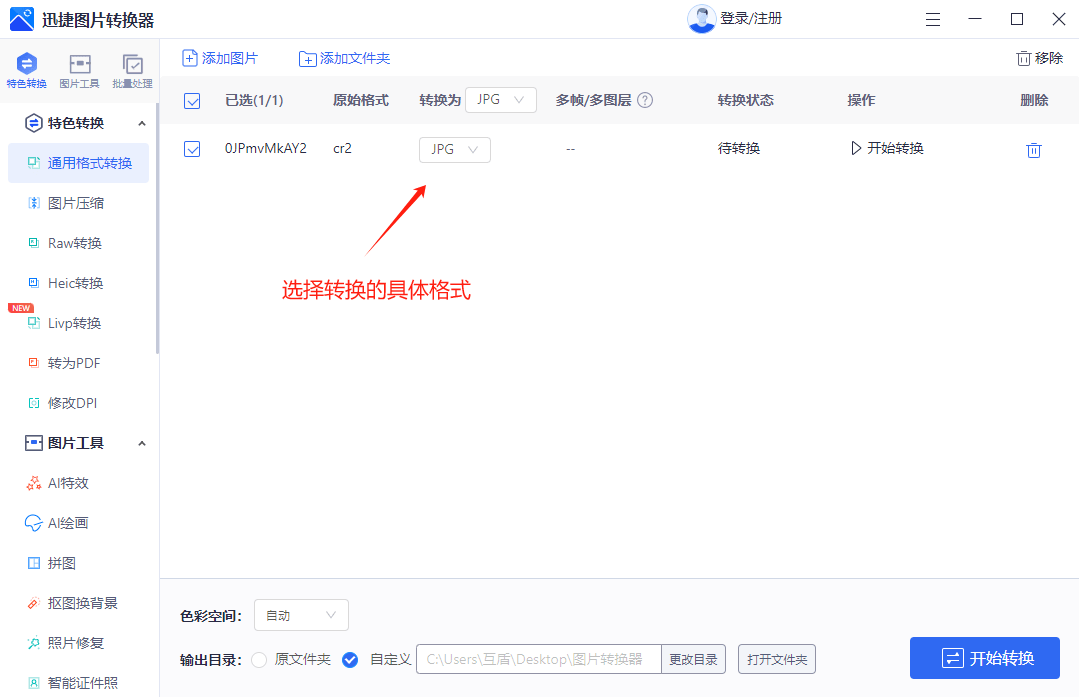Select the 原文件夹 output option
The width and height of the screenshot is (1079, 697).
tap(259, 660)
